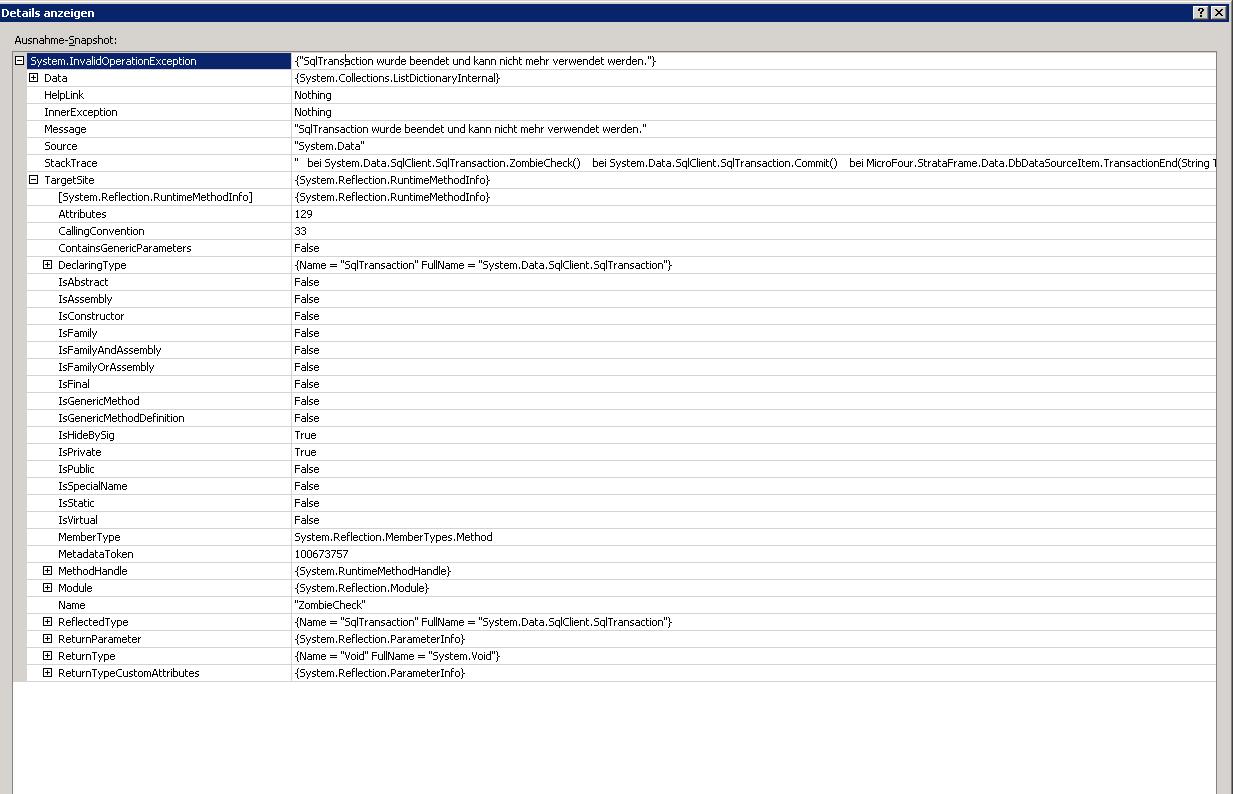Expand the DeclaringType property
The image size is (1233, 794).
(x=47, y=265)
